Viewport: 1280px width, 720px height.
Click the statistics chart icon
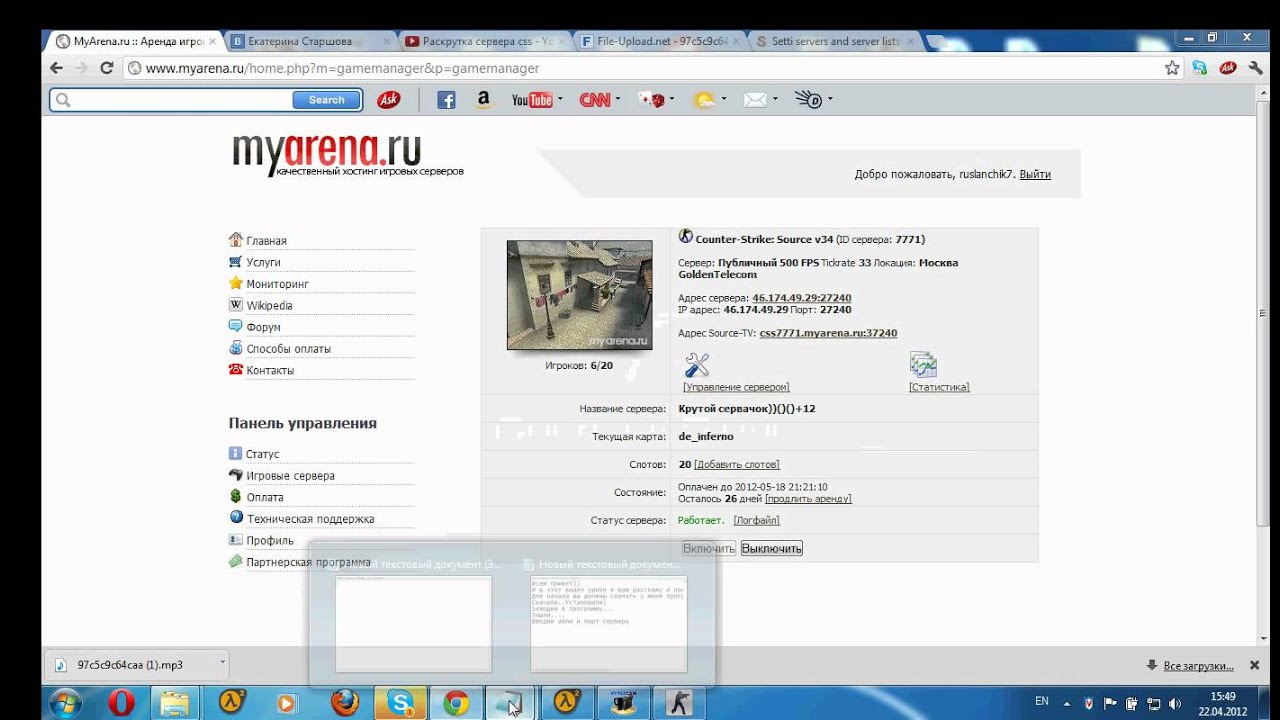[x=923, y=365]
